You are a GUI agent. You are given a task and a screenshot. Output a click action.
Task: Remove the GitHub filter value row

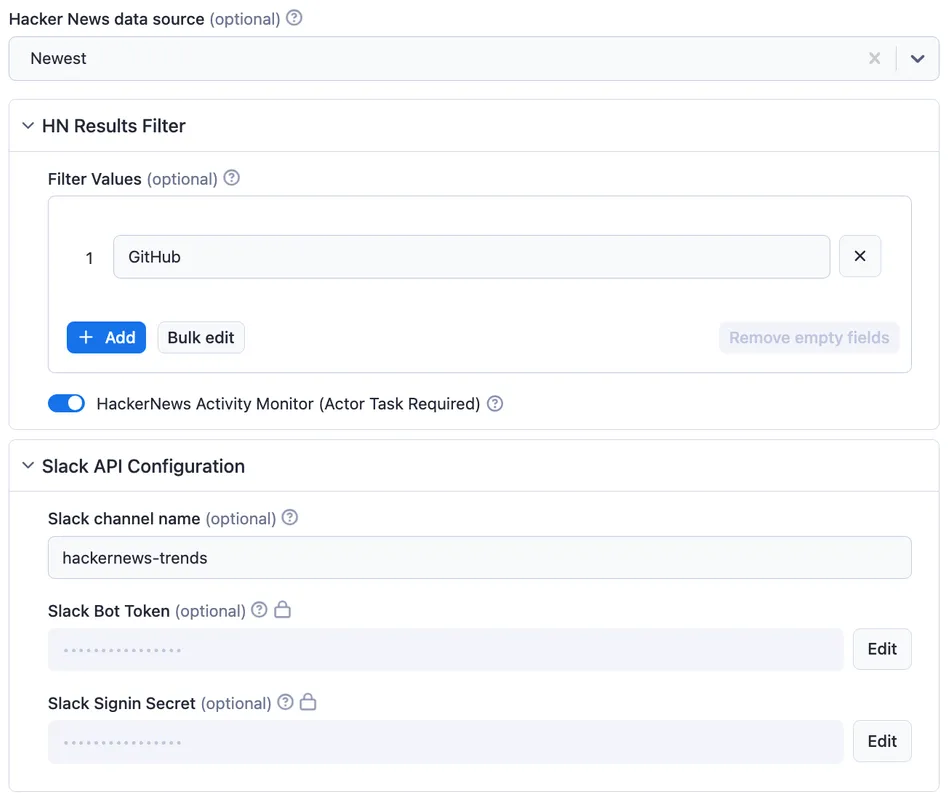click(859, 256)
